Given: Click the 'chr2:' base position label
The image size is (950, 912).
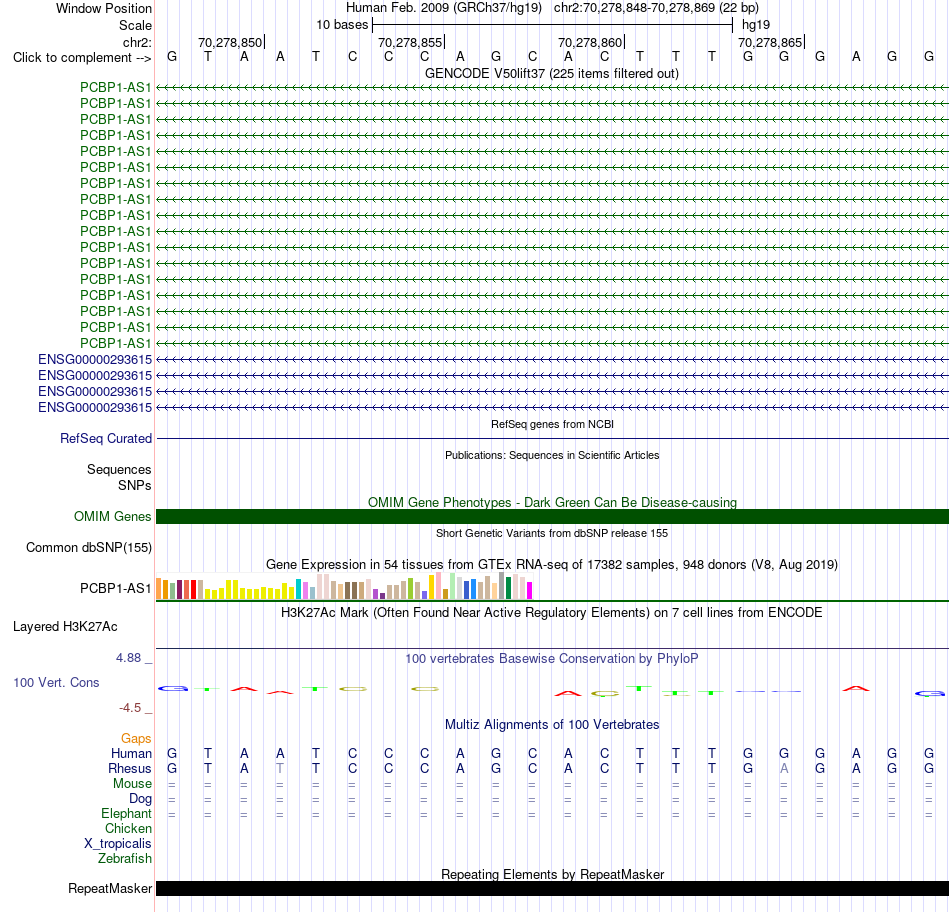Looking at the screenshot, I should click(137, 42).
